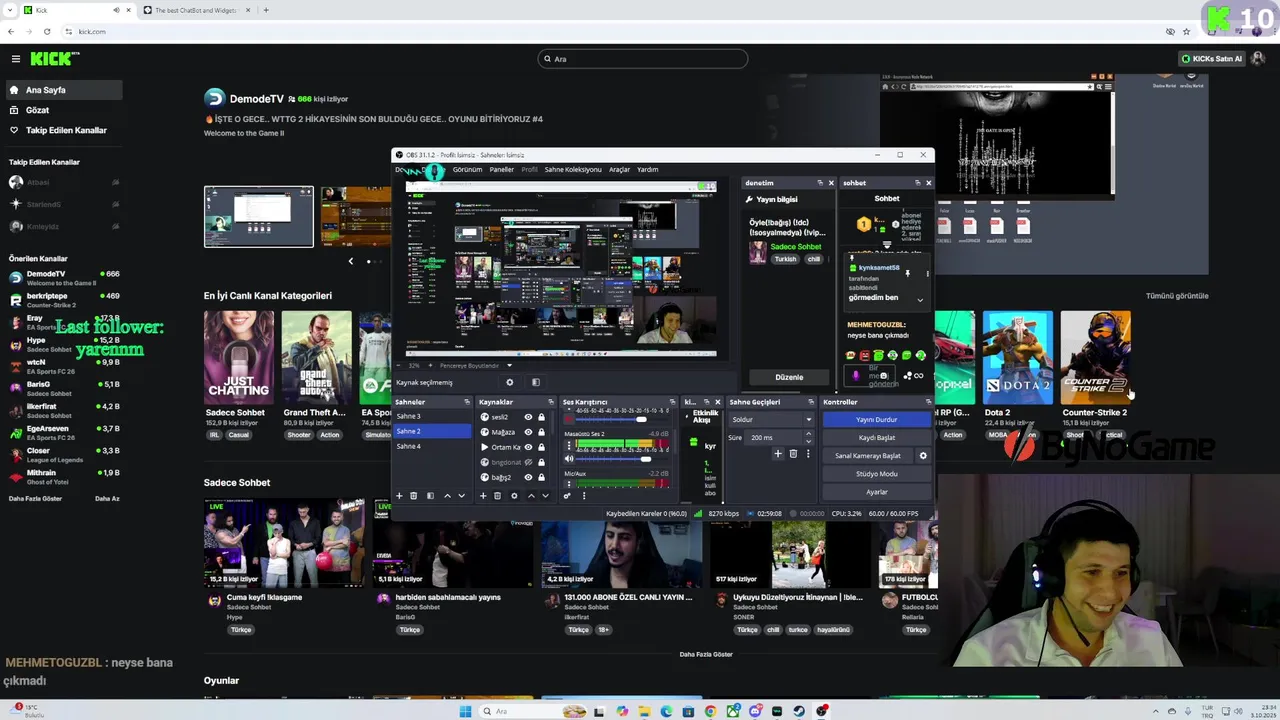This screenshot has width=1280, height=720.
Task: Move the selected scene down in Sahneler
Action: (461, 496)
